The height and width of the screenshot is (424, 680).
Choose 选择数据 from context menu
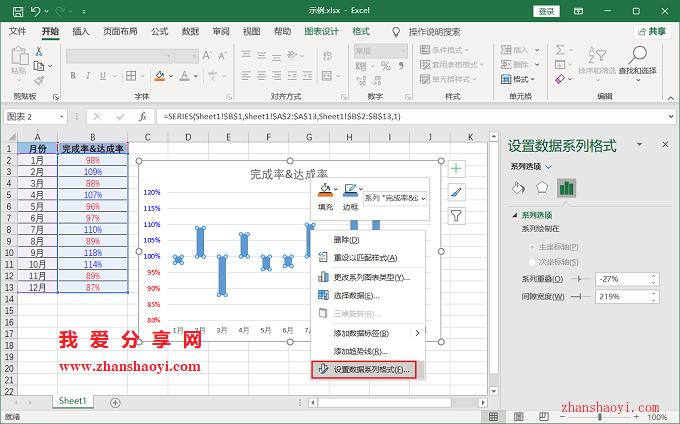368,296
